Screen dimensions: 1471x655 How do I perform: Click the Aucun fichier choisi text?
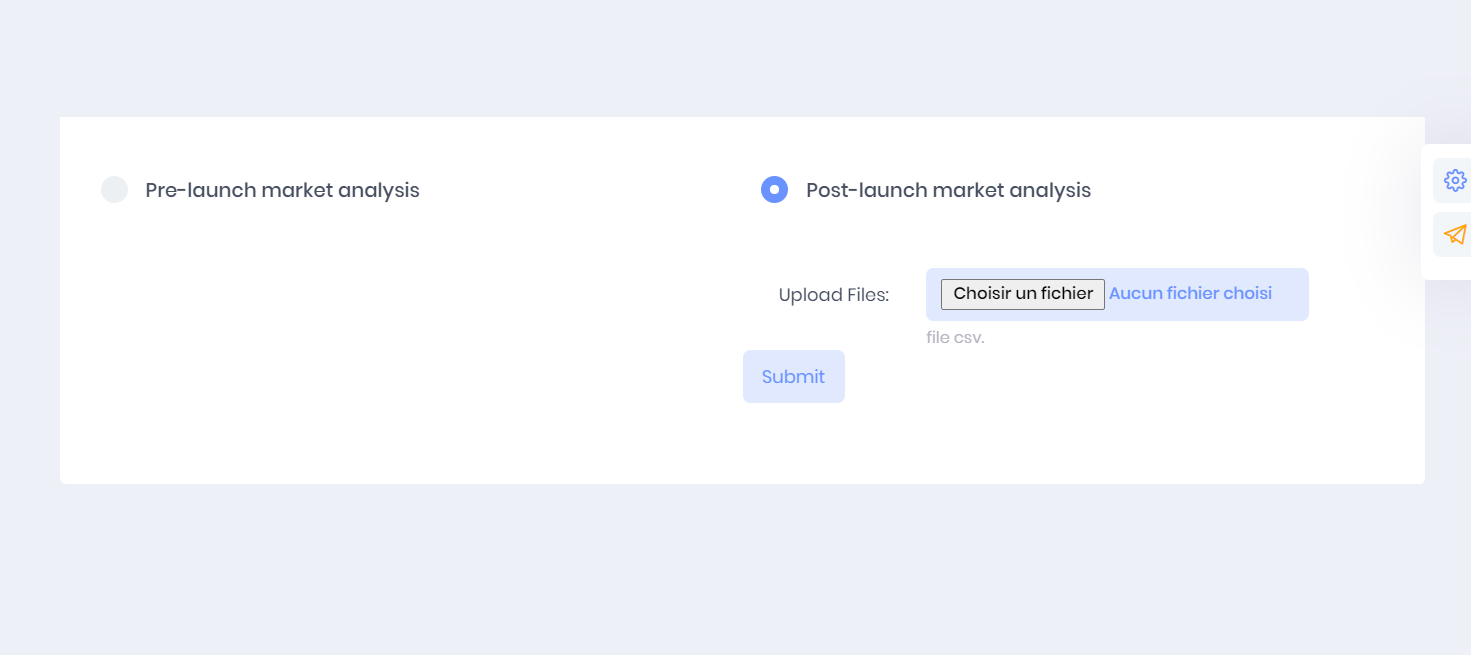[x=1190, y=294]
